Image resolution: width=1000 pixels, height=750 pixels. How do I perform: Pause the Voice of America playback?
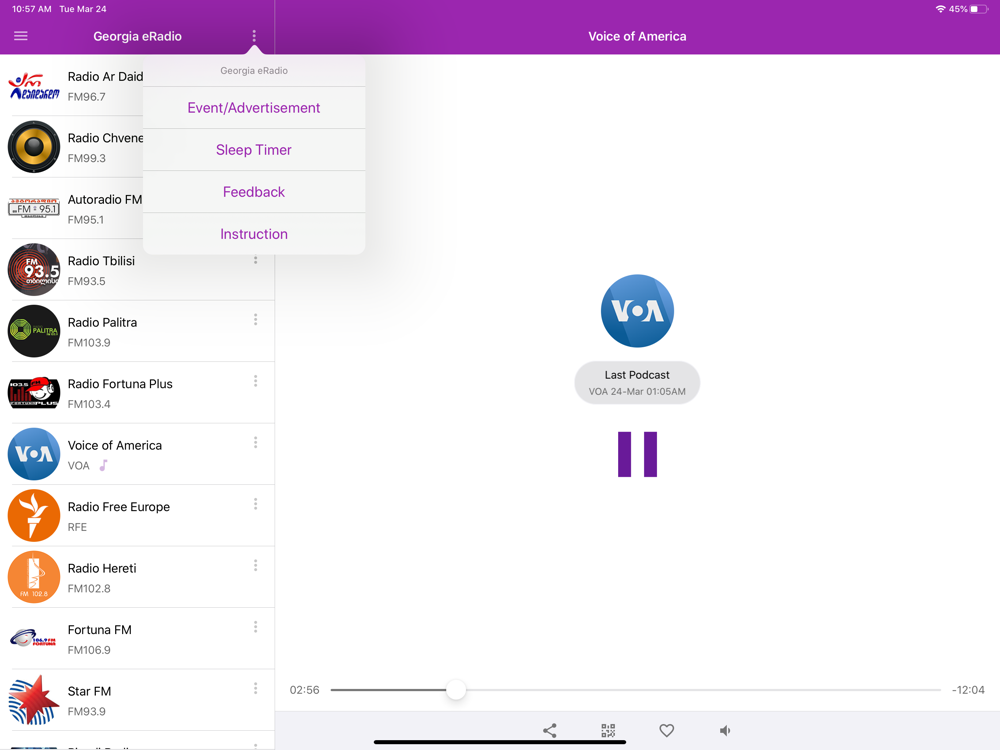click(637, 454)
